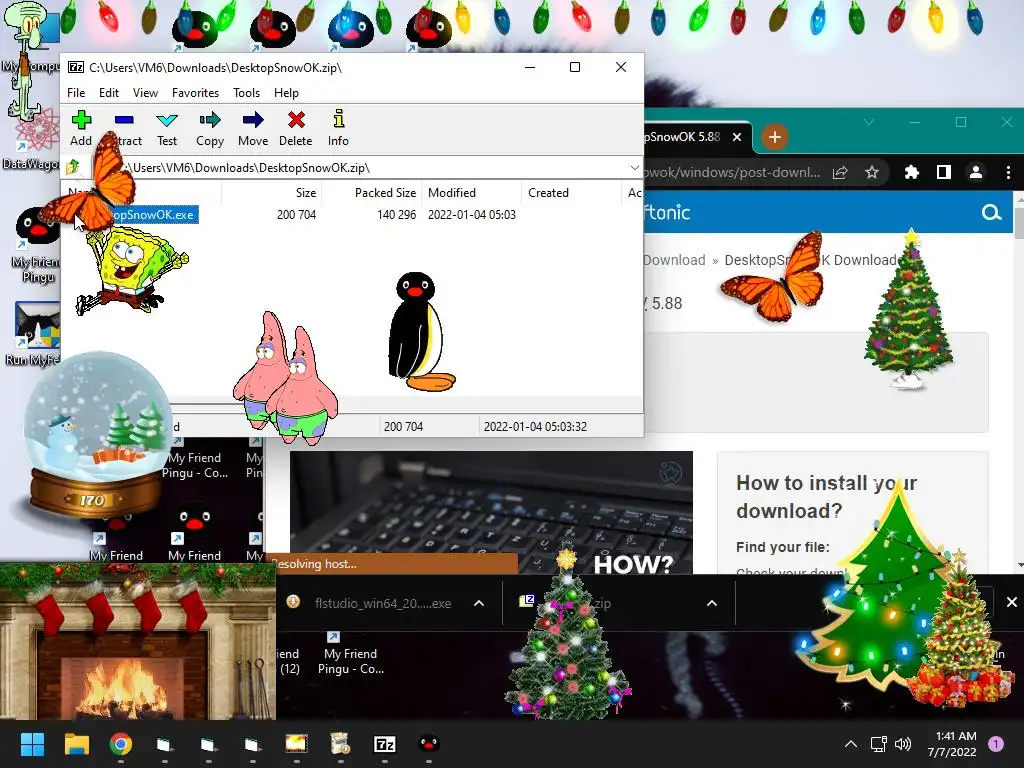
Task: Switch to 7-Zip taskbar icon
Action: pyautogui.click(x=385, y=744)
